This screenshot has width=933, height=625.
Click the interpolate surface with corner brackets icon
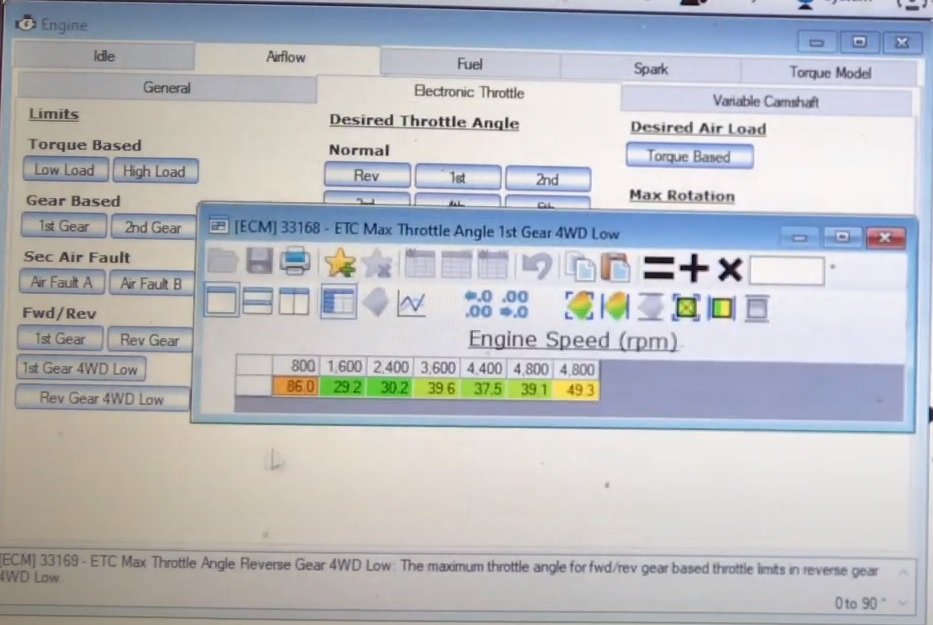(580, 306)
